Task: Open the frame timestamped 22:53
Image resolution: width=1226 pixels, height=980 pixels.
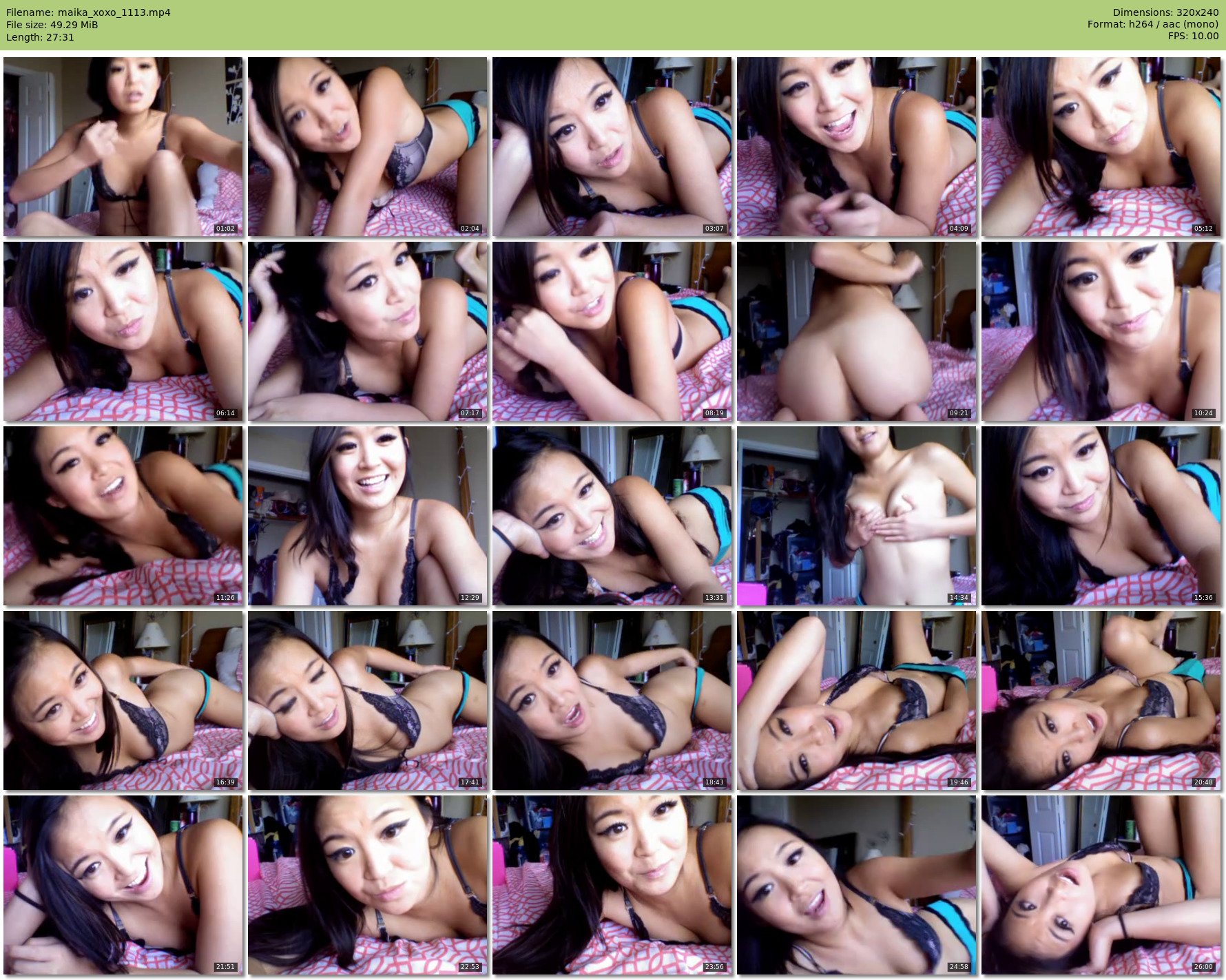Action: click(x=368, y=885)
